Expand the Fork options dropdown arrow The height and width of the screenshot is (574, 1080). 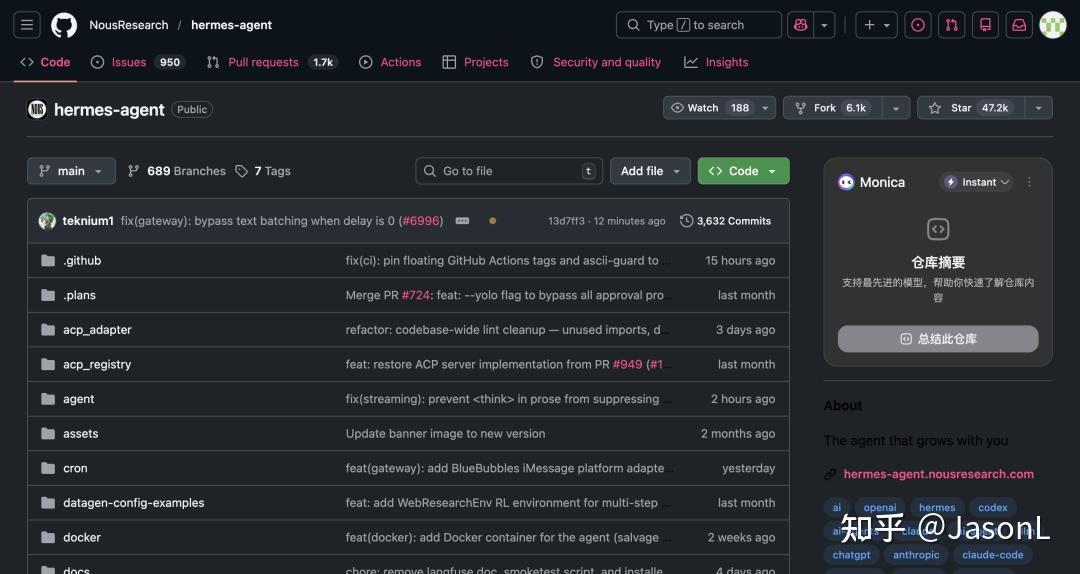[x=895, y=108]
